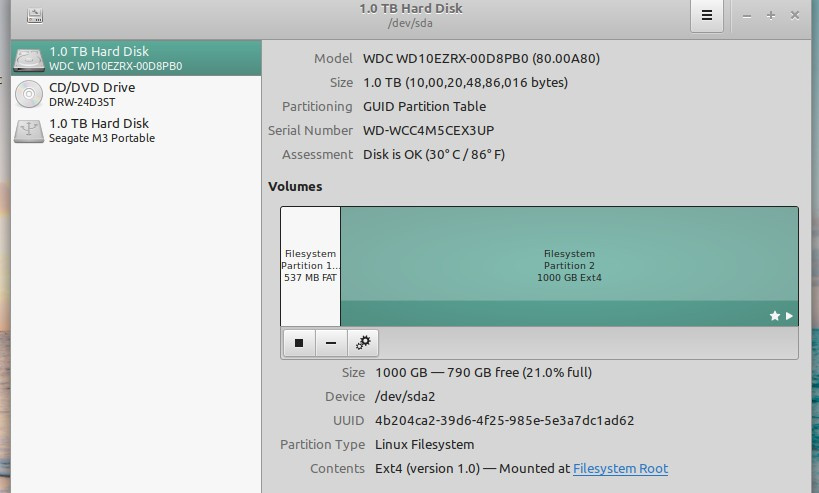Click the disk drive icon in the header bar
This screenshot has height=493, width=819.
[35, 16]
